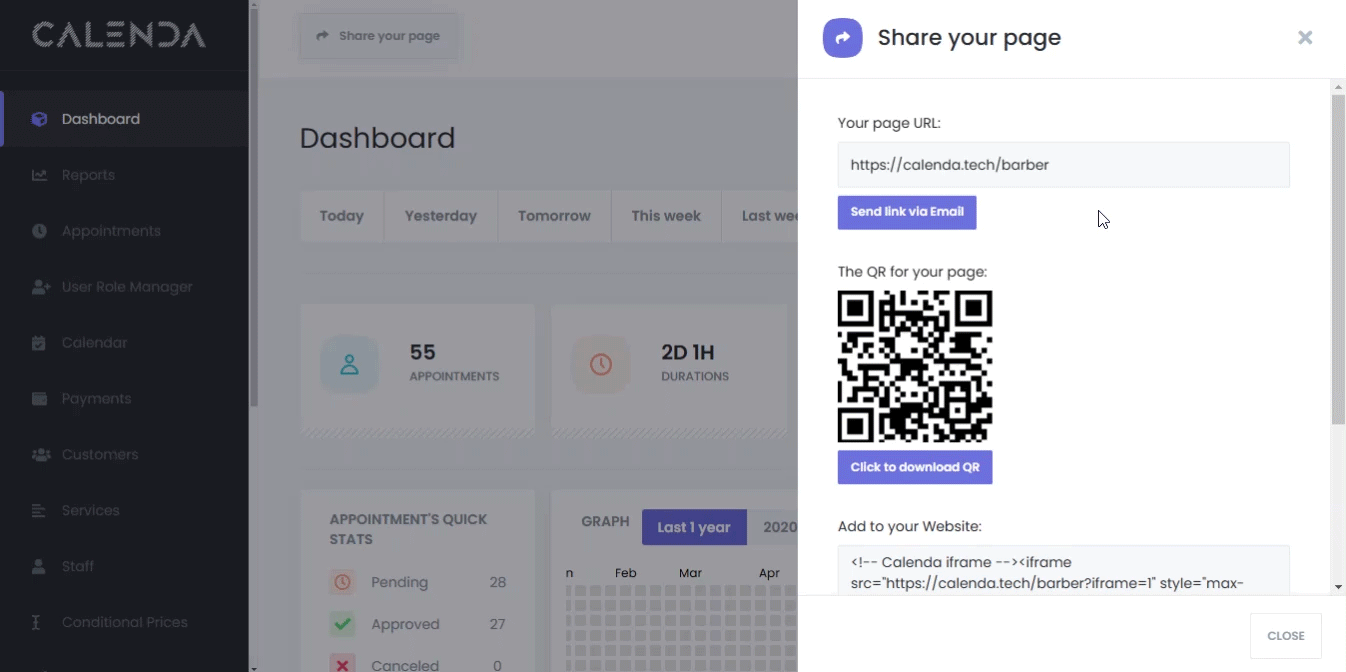Click the QR code image
The width and height of the screenshot is (1346, 672).
click(x=914, y=366)
